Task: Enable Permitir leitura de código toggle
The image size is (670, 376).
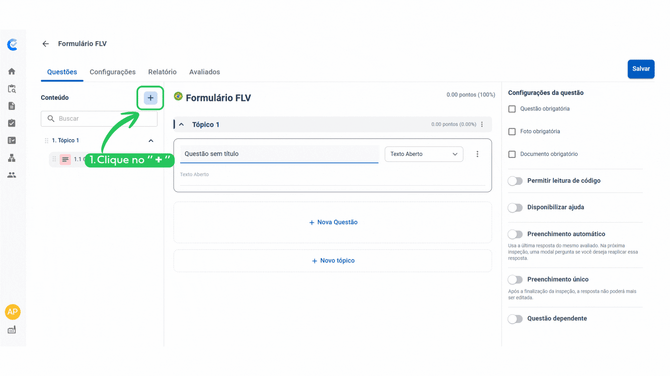Action: pyautogui.click(x=515, y=181)
